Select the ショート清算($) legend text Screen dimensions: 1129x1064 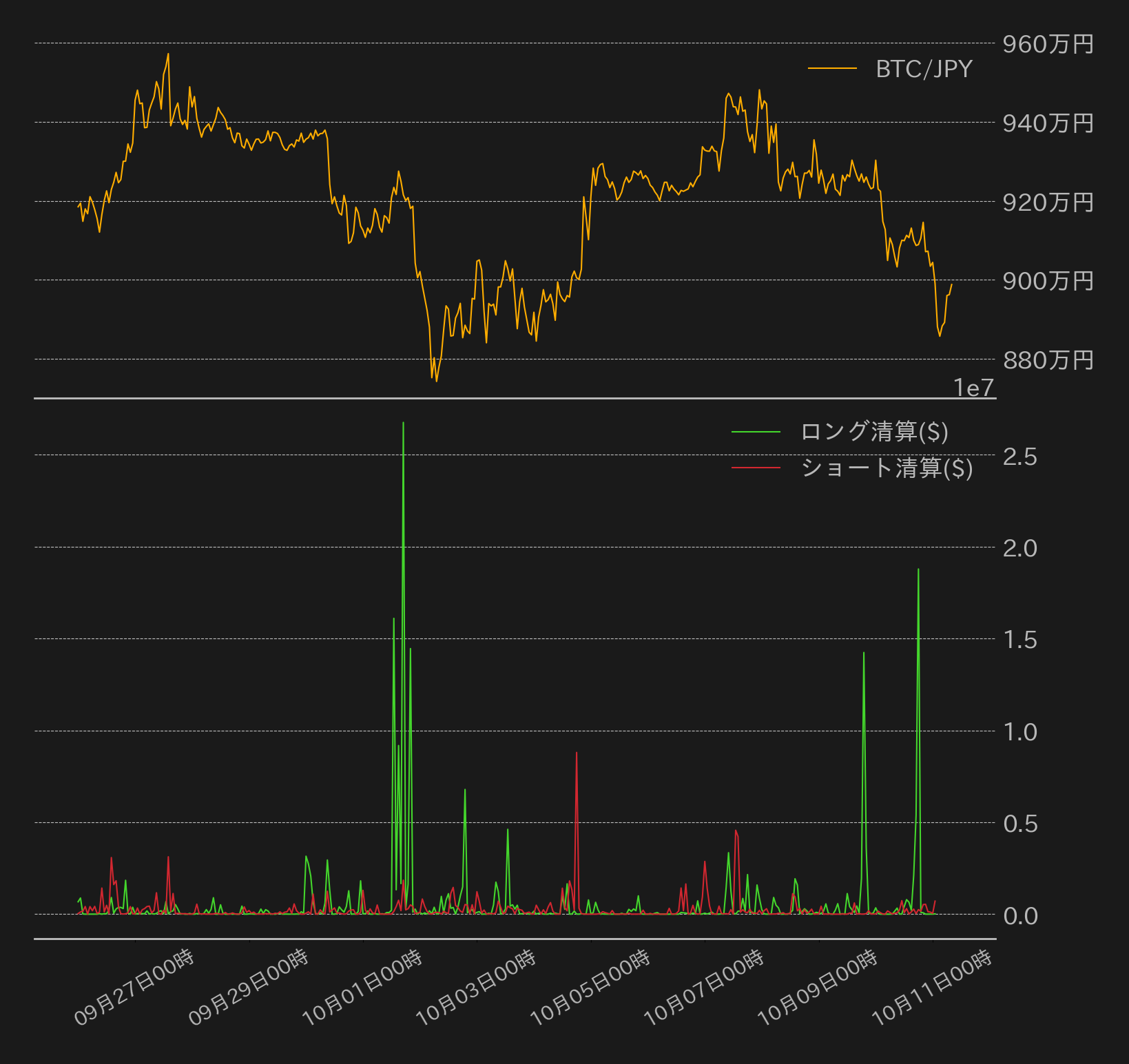(x=887, y=468)
